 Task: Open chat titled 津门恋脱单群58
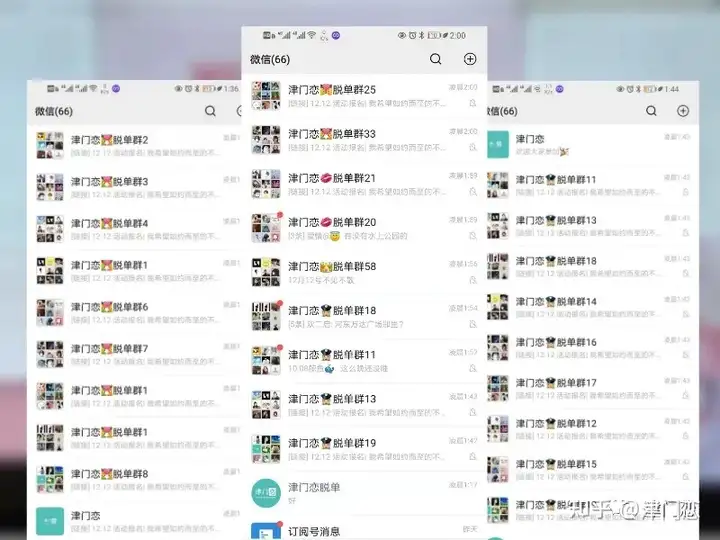coord(332,266)
